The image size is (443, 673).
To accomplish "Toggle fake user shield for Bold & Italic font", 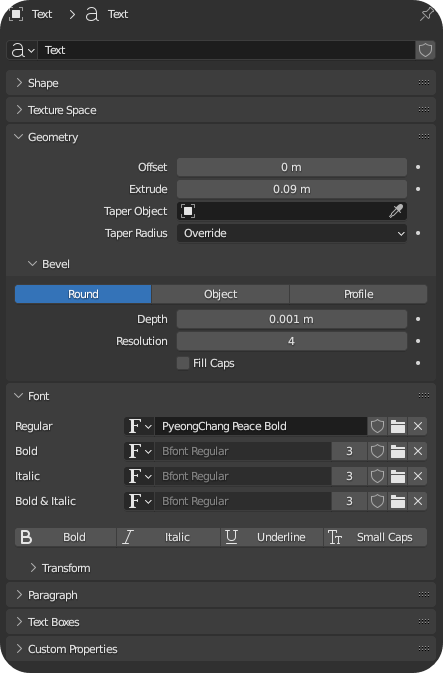I will (377, 501).
